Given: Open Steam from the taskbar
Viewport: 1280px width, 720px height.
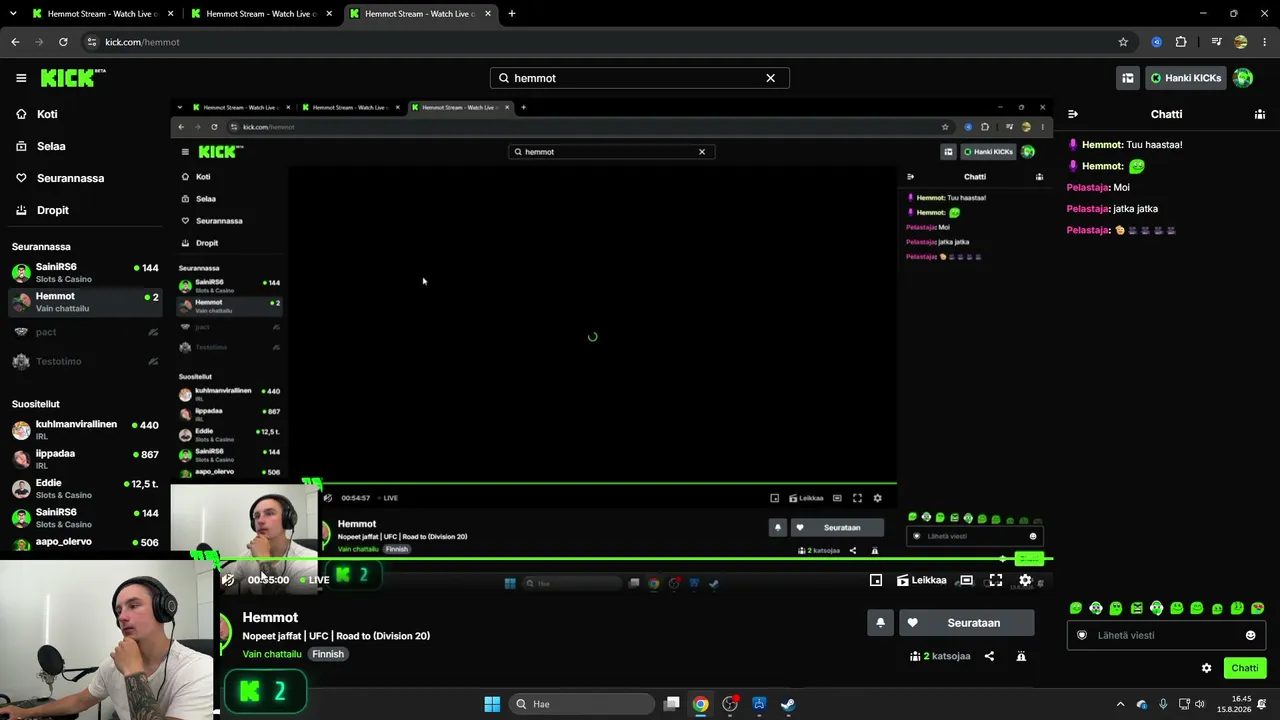Looking at the screenshot, I should (x=788, y=704).
